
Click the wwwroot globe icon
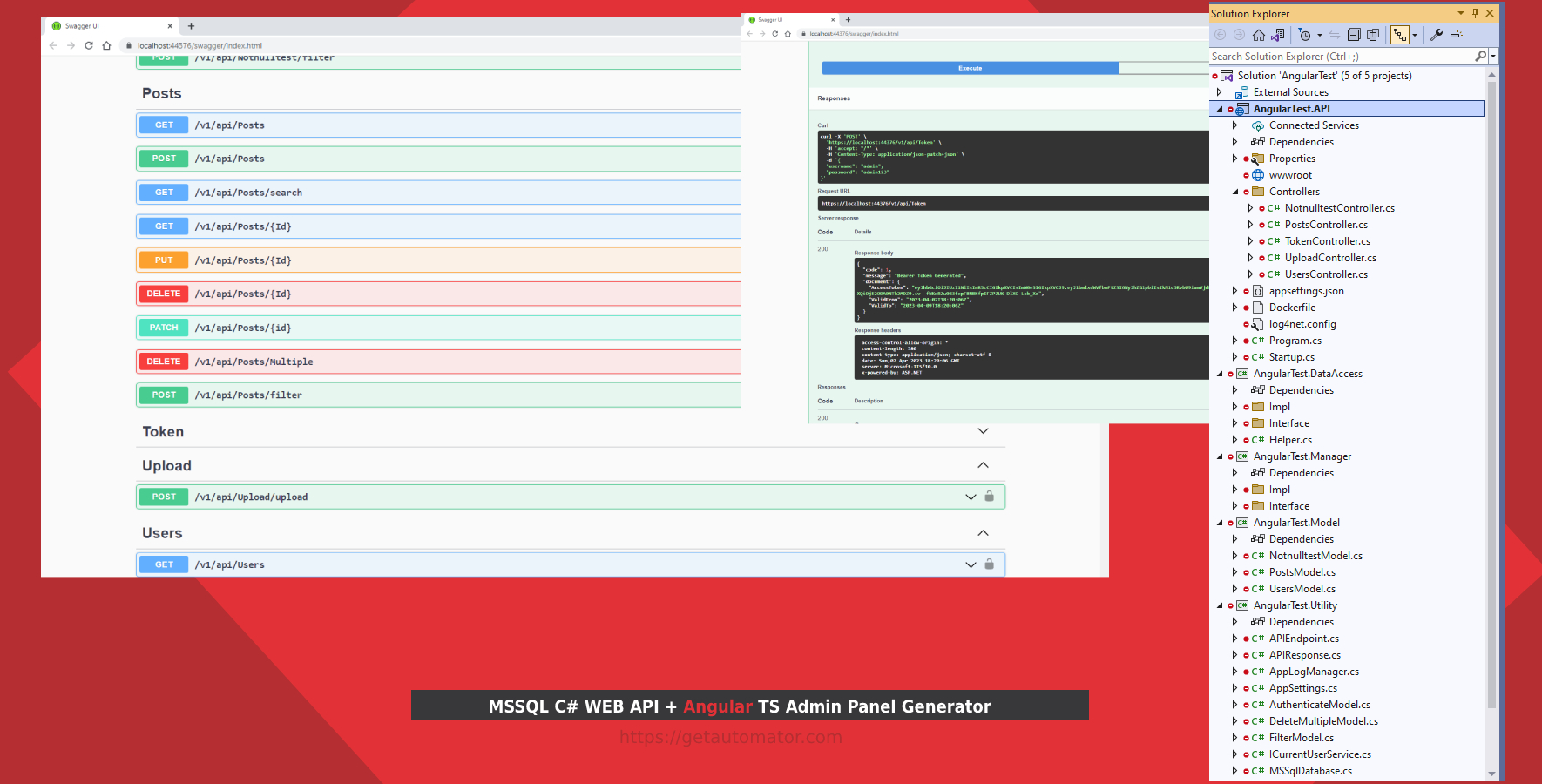(1258, 175)
